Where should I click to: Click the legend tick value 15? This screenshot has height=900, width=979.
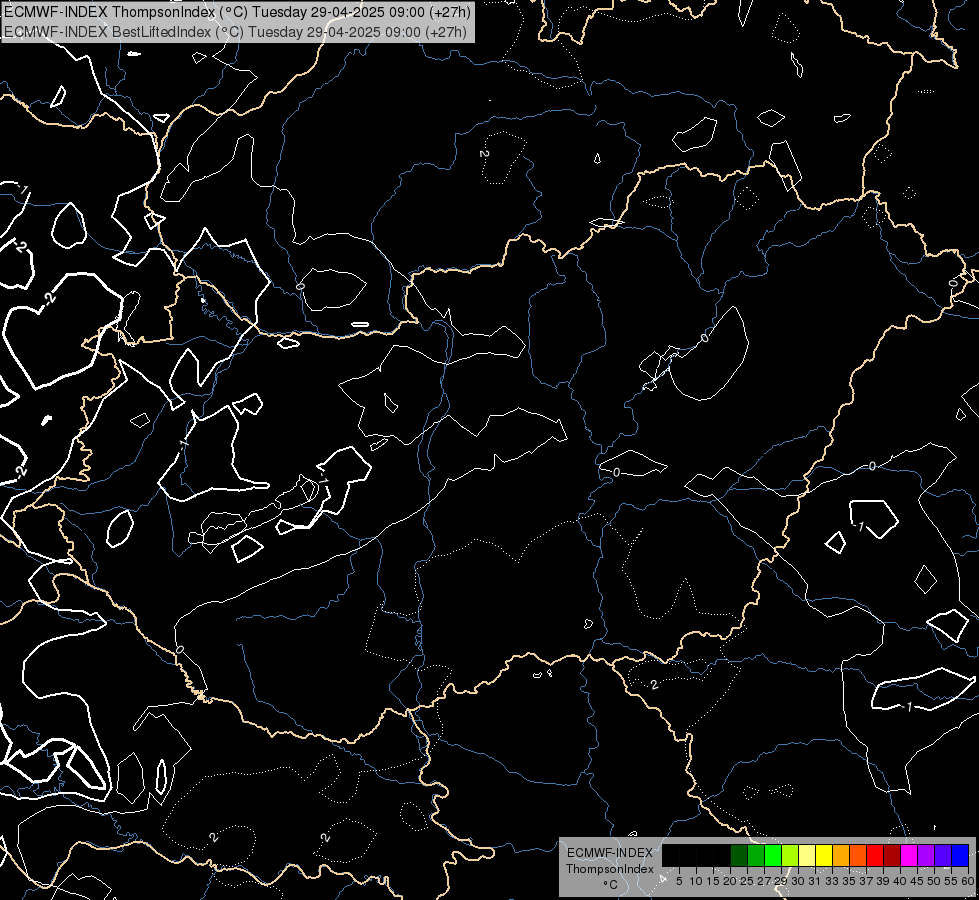click(713, 881)
